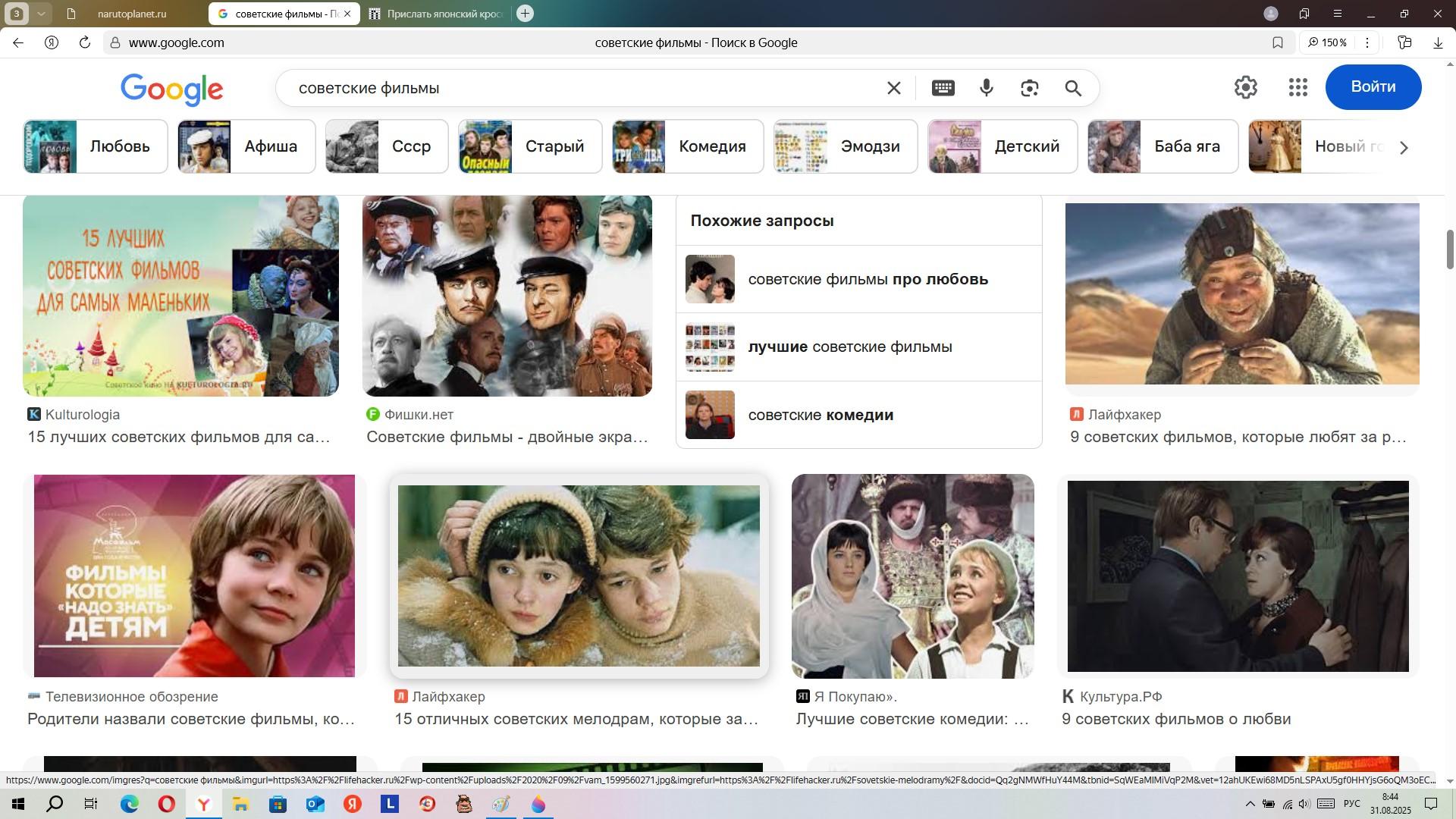Open the browser downloads panel
1456x819 pixels.
[1438, 43]
